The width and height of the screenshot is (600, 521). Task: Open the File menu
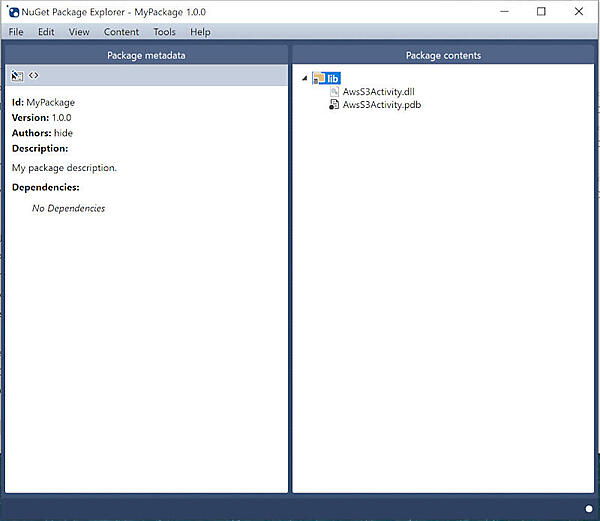(x=16, y=32)
